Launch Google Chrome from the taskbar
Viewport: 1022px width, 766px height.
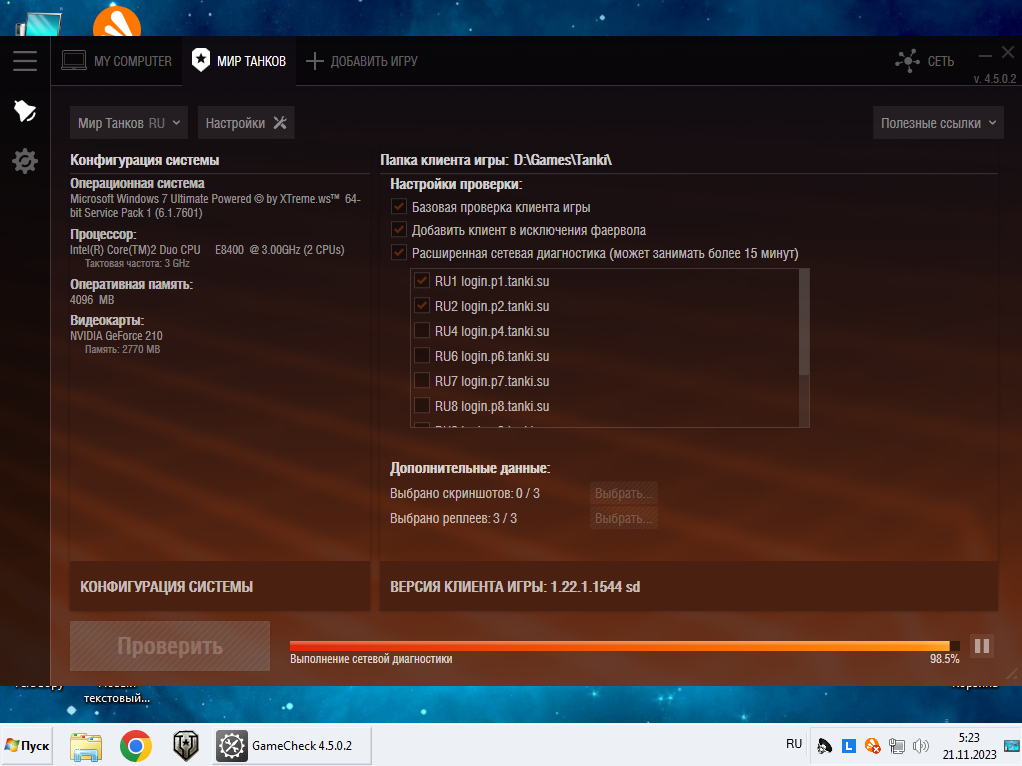136,746
